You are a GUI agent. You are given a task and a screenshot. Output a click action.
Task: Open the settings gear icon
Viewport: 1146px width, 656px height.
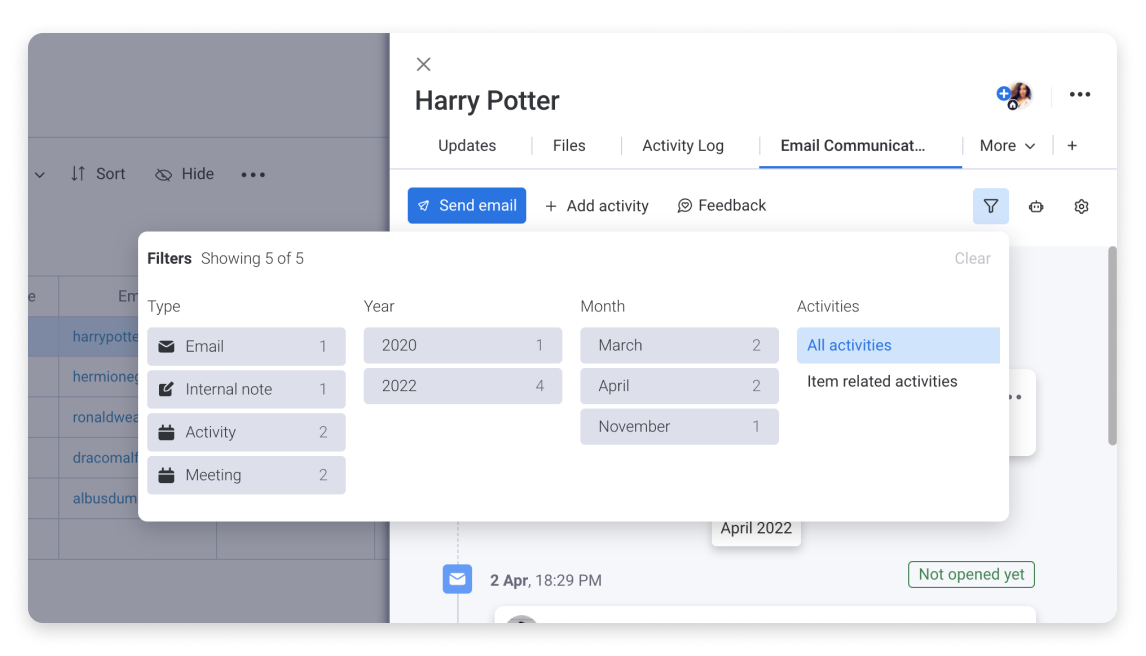1081,207
